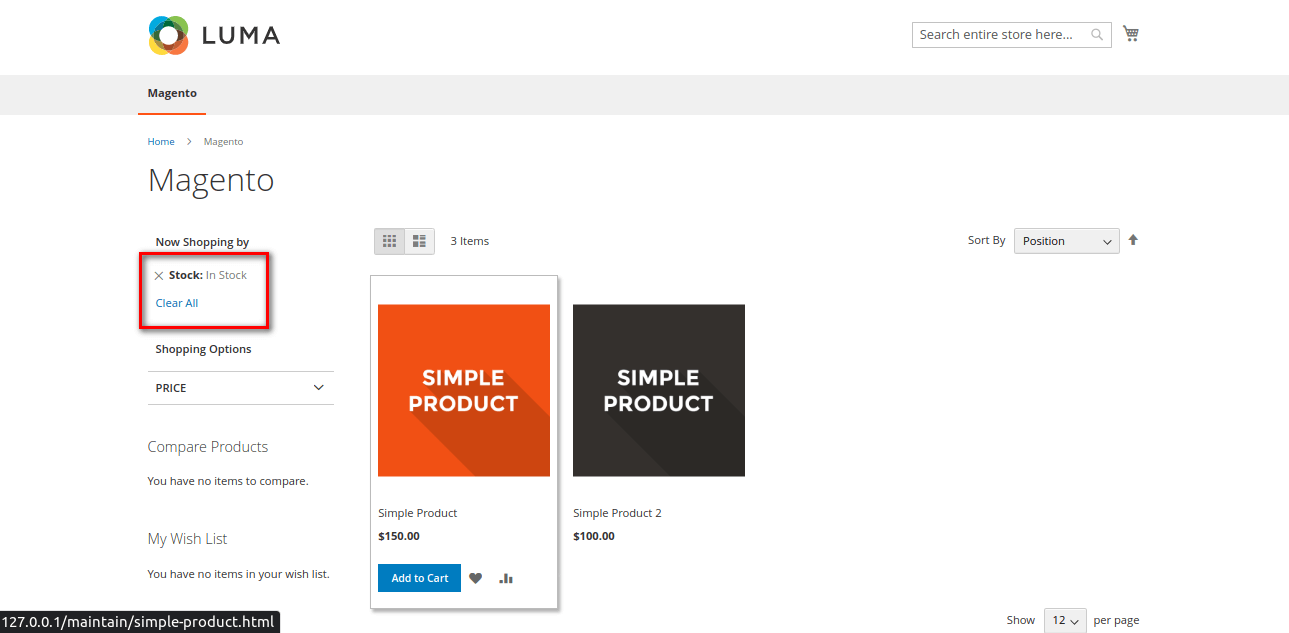Set descending sort direction arrow
The height and width of the screenshot is (633, 1289).
click(x=1133, y=240)
